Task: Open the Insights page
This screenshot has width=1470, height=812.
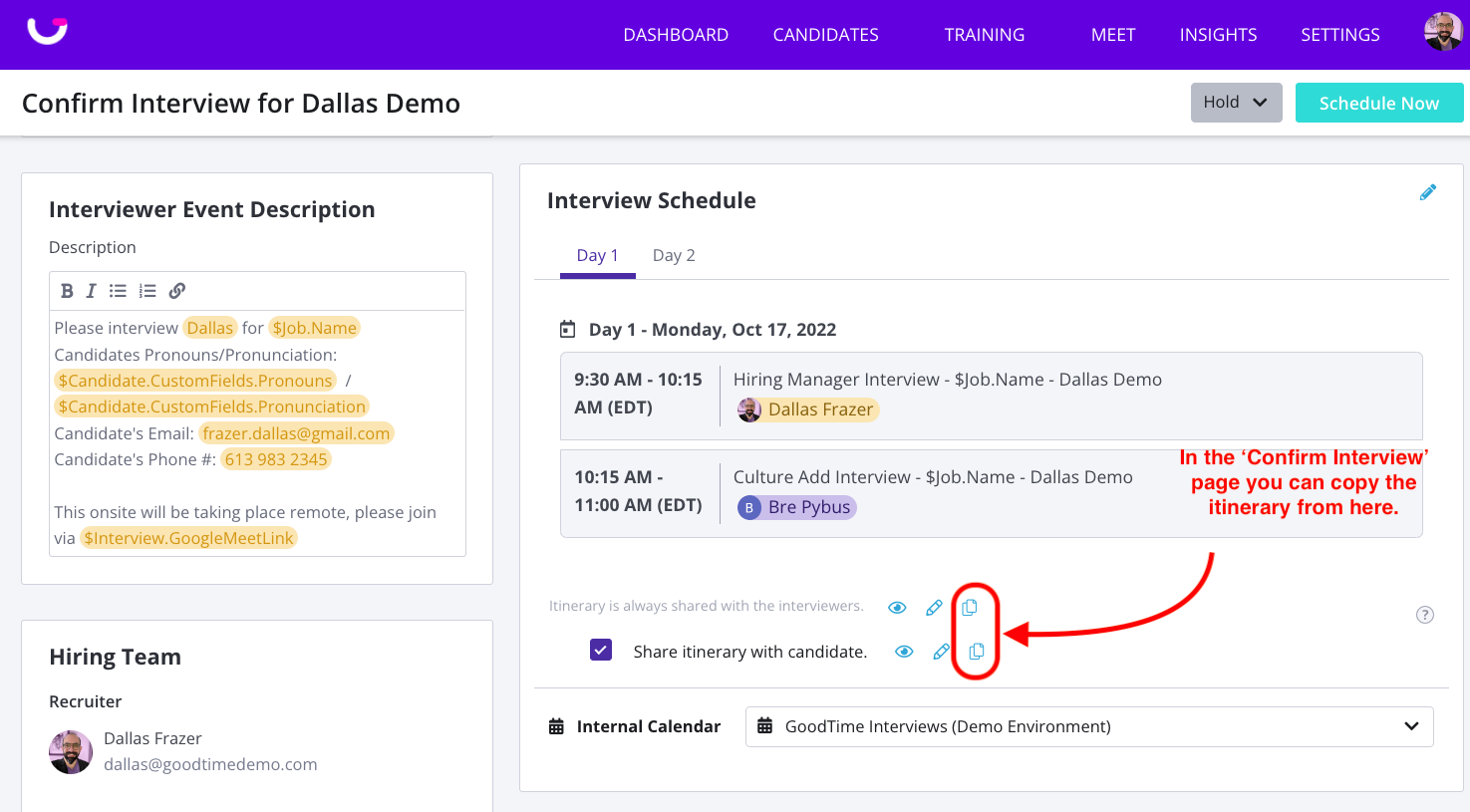Action: click(x=1218, y=35)
